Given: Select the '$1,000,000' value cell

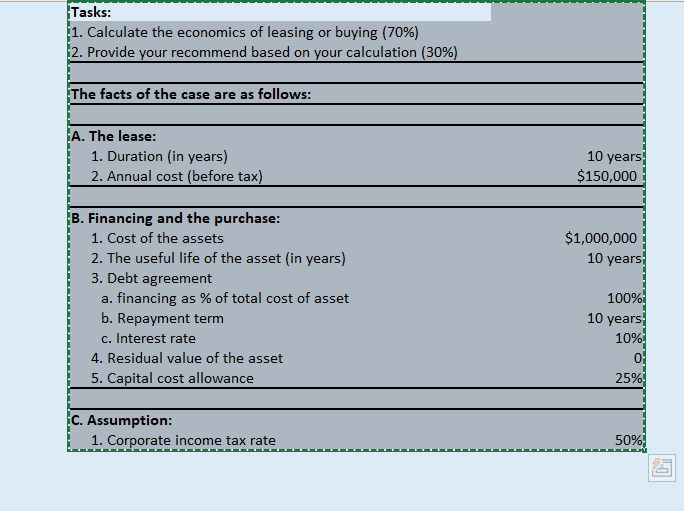Looking at the screenshot, I should click(601, 238).
